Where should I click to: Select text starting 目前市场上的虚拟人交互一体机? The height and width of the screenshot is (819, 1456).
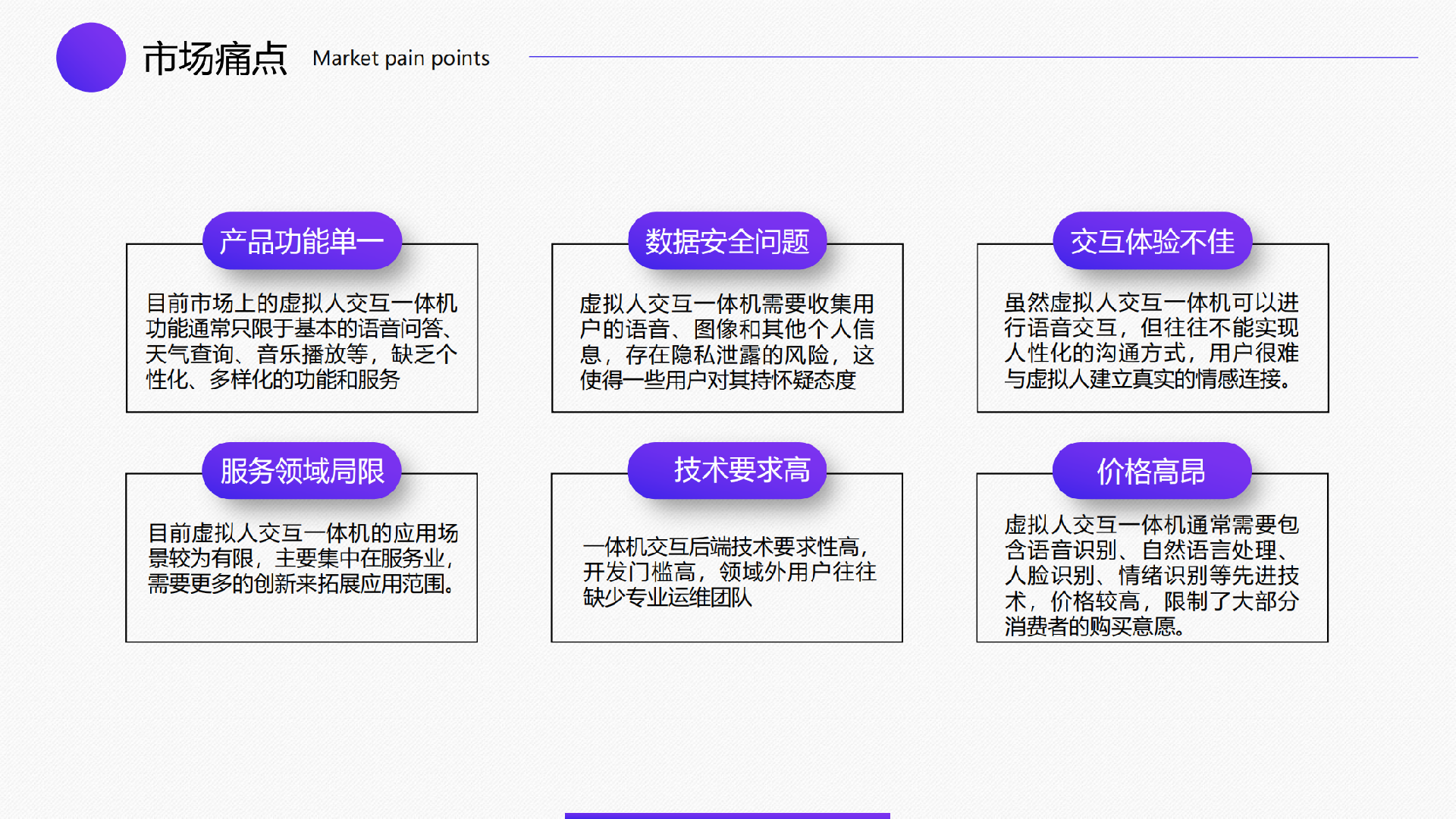pos(302,340)
